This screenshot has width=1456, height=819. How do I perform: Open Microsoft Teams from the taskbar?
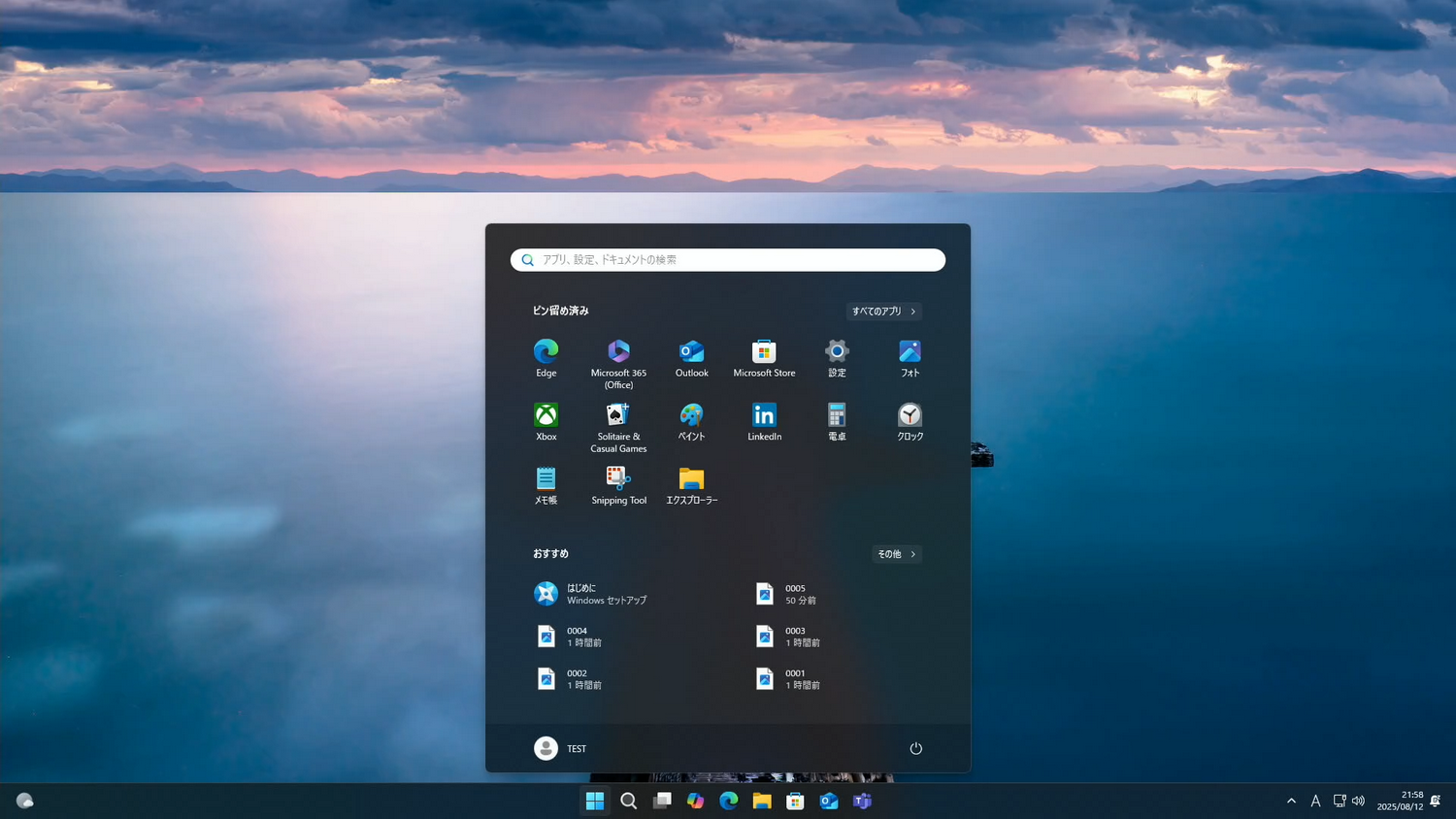pos(861,801)
